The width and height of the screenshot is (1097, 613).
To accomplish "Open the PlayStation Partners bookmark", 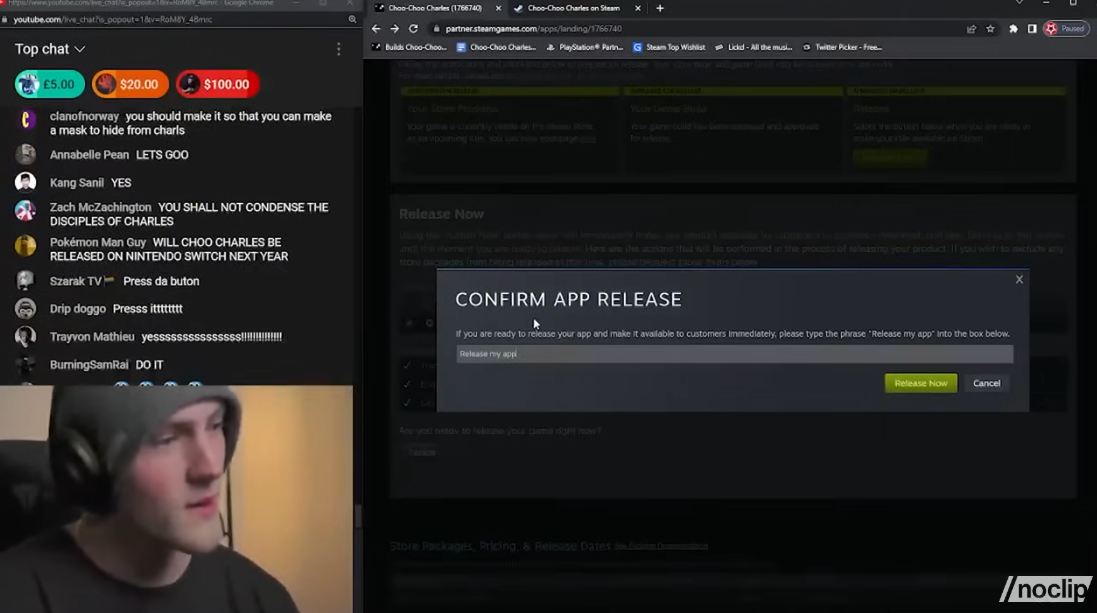I will [584, 47].
